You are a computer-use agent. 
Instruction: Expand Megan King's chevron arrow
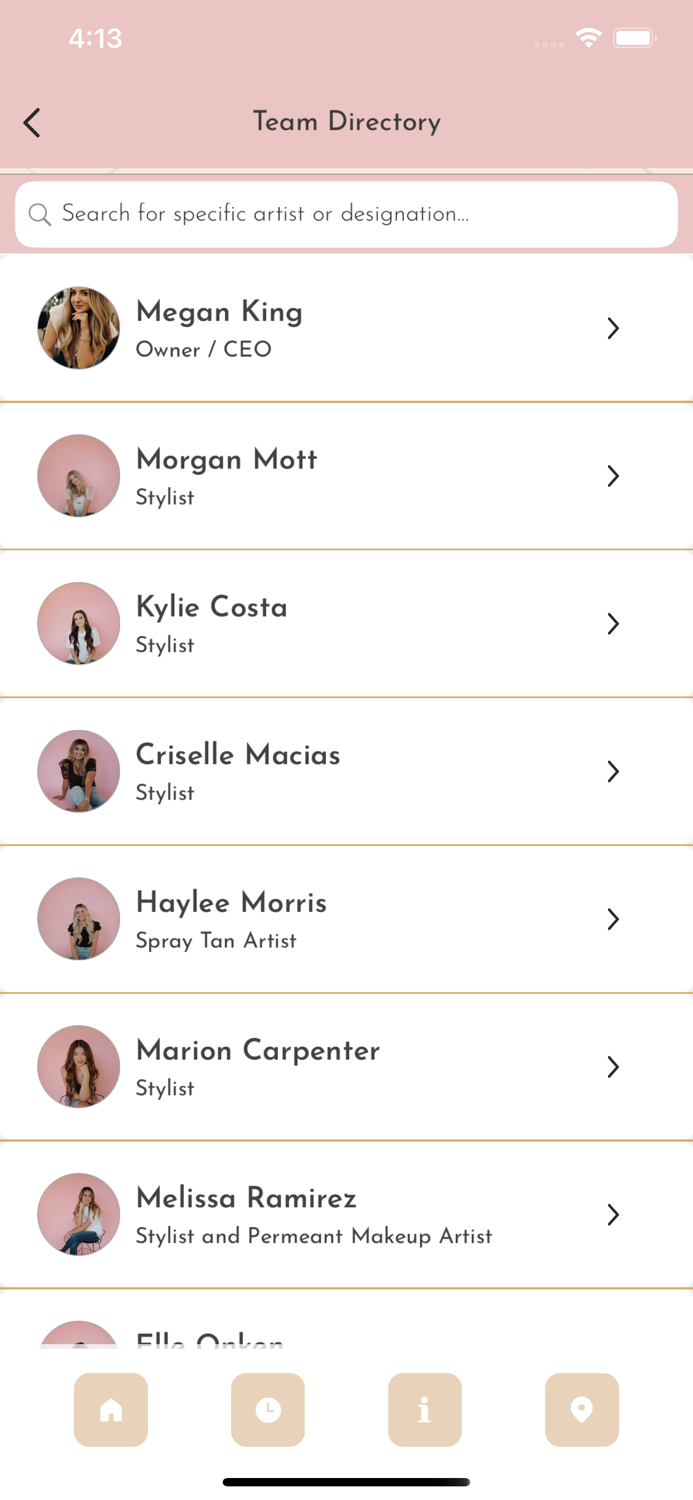613,328
